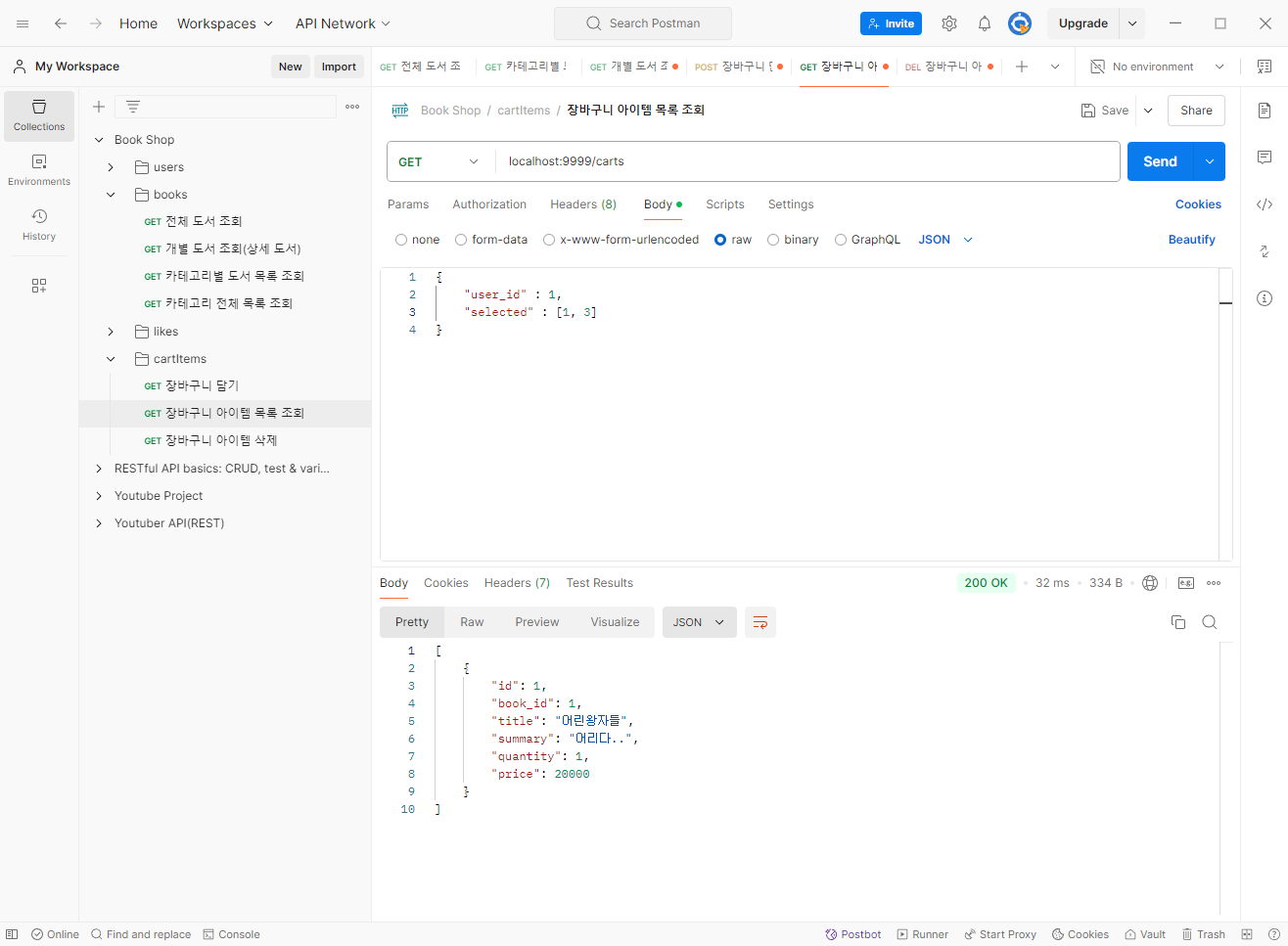The height and width of the screenshot is (946, 1288).
Task: Switch to the Scripts tab
Action: (725, 204)
